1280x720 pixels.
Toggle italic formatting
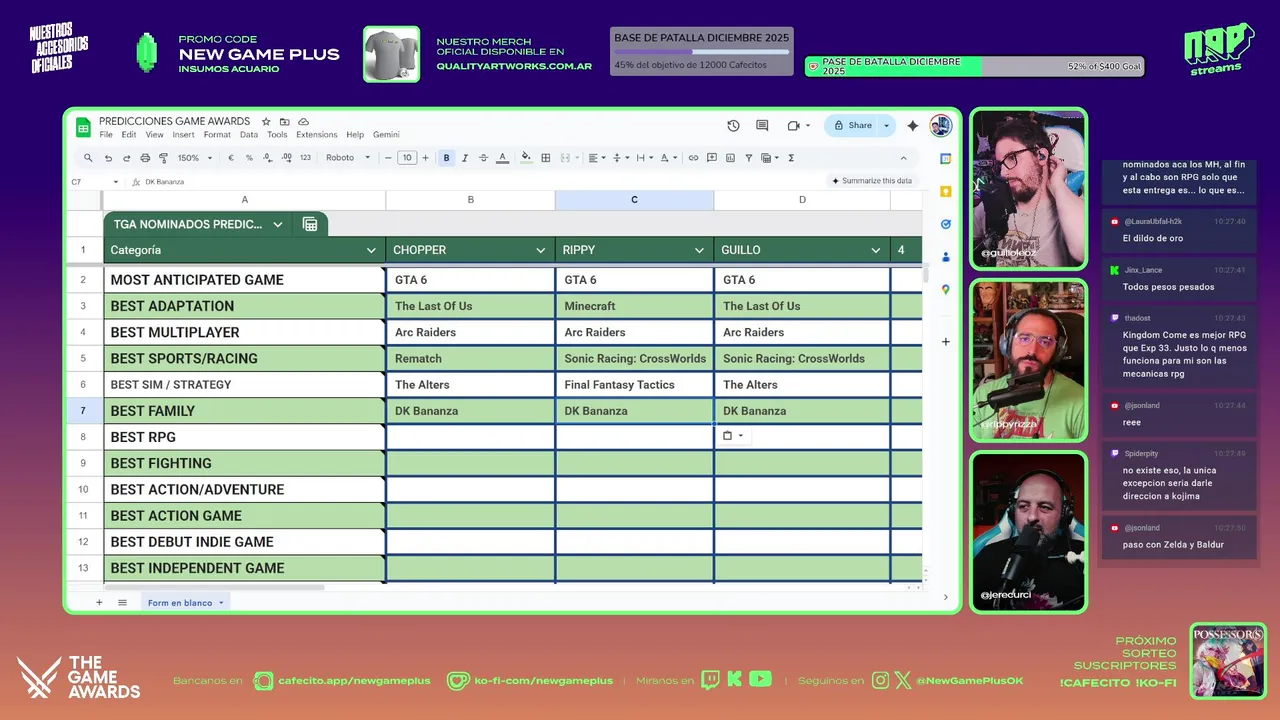pyautogui.click(x=465, y=158)
